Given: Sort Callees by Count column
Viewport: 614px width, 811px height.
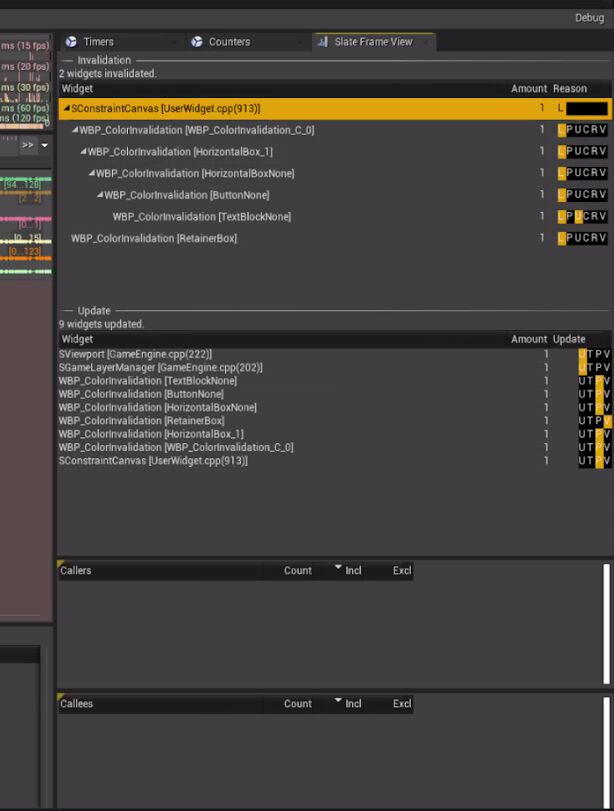Looking at the screenshot, I should pyautogui.click(x=297, y=704).
